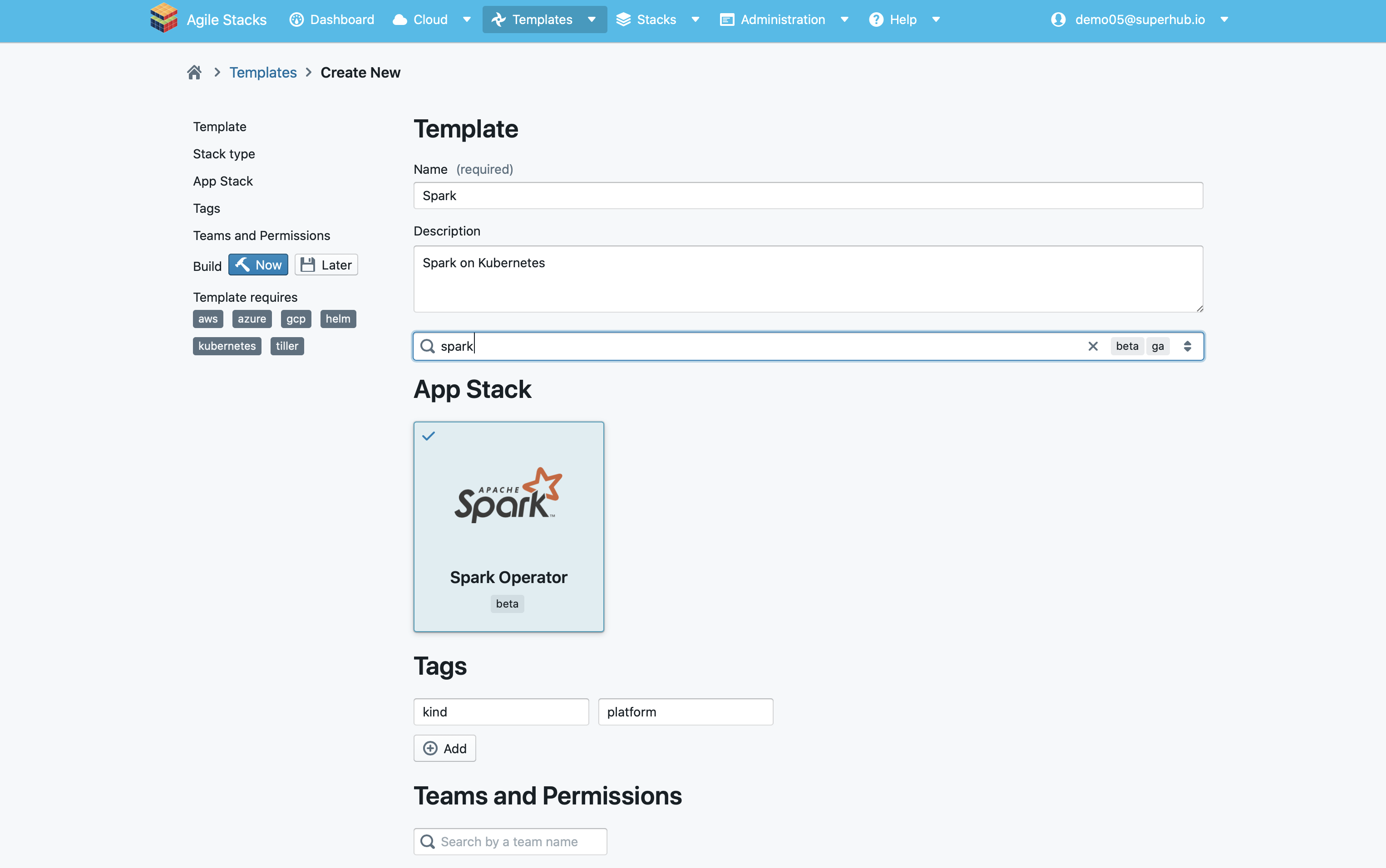
Task: Click the Agile Stacks brand text
Action: 227,20
